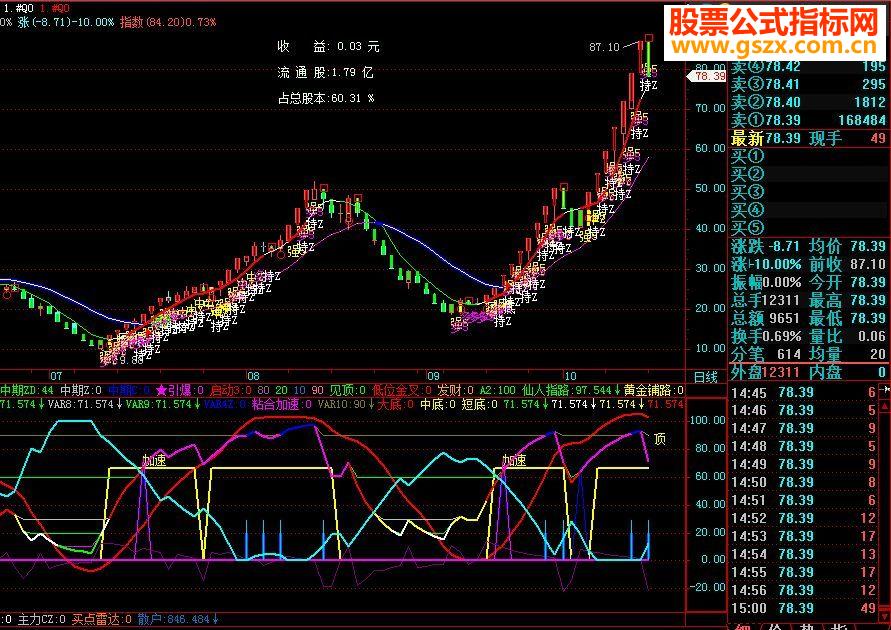The width and height of the screenshot is (891, 630).
Task: Select the 14:49 tick row
Action: coord(804,465)
